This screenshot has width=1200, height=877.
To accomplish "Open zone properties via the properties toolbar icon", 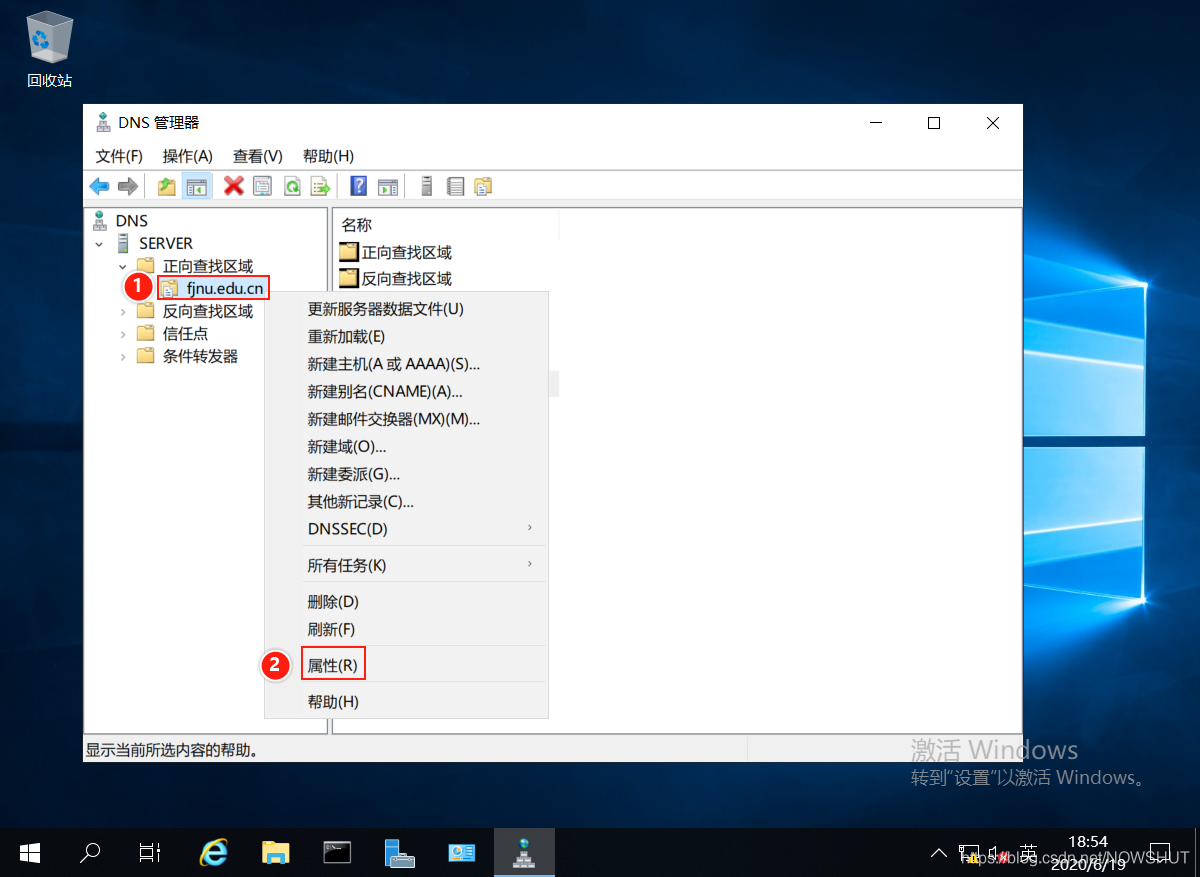I will point(262,186).
